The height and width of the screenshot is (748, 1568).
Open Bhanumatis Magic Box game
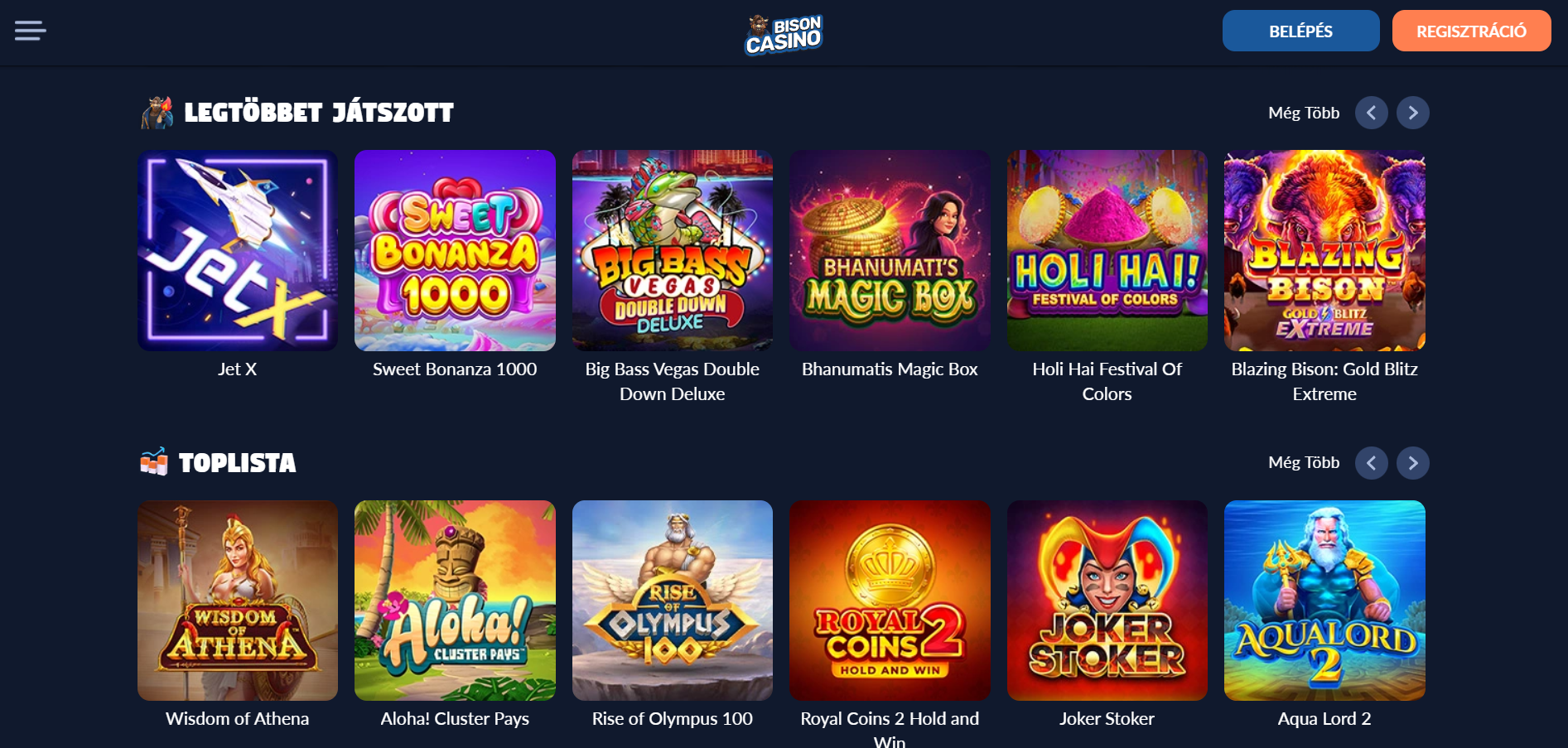890,250
